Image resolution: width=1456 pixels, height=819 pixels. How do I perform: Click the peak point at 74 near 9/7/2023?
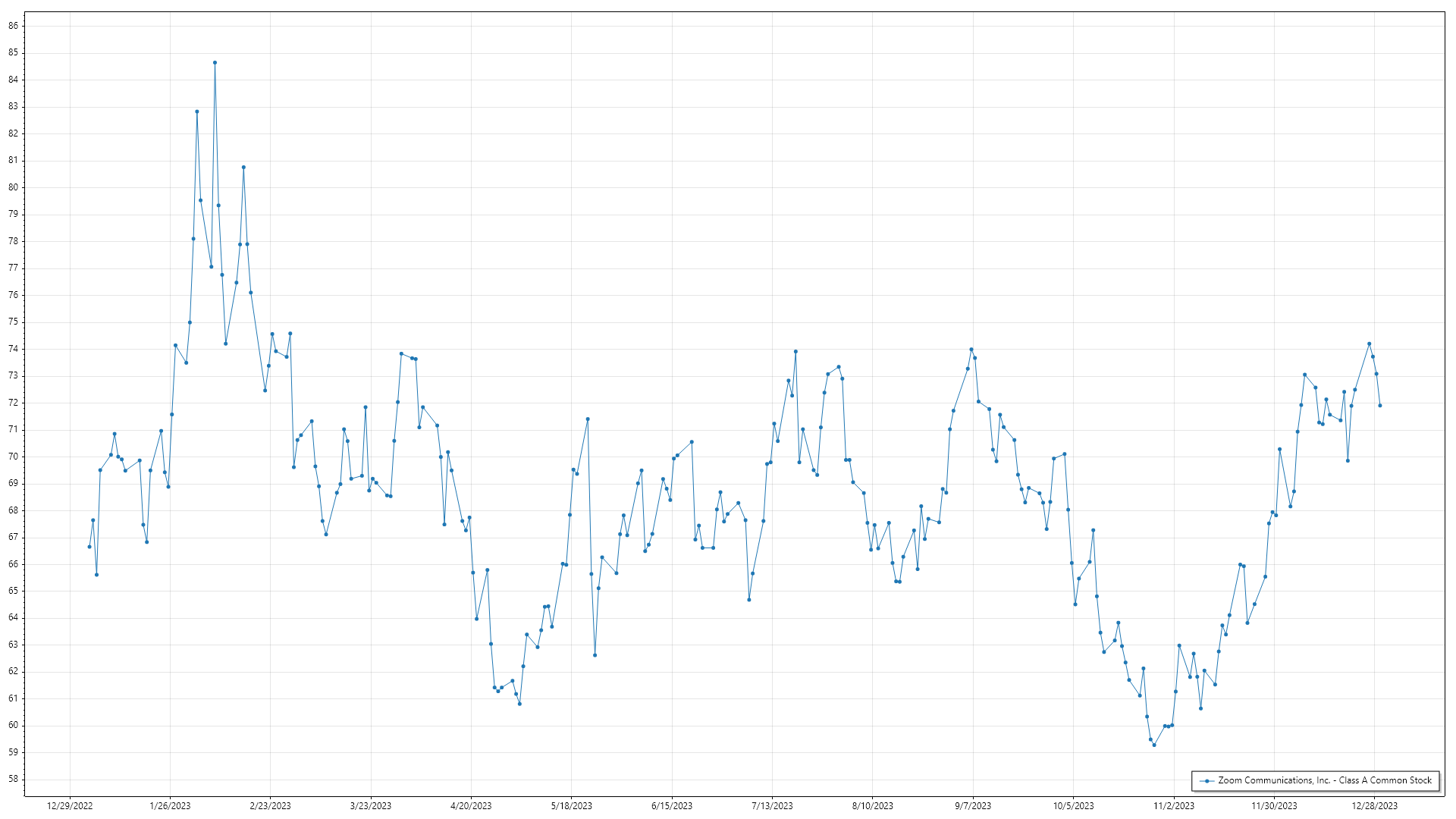click(971, 350)
